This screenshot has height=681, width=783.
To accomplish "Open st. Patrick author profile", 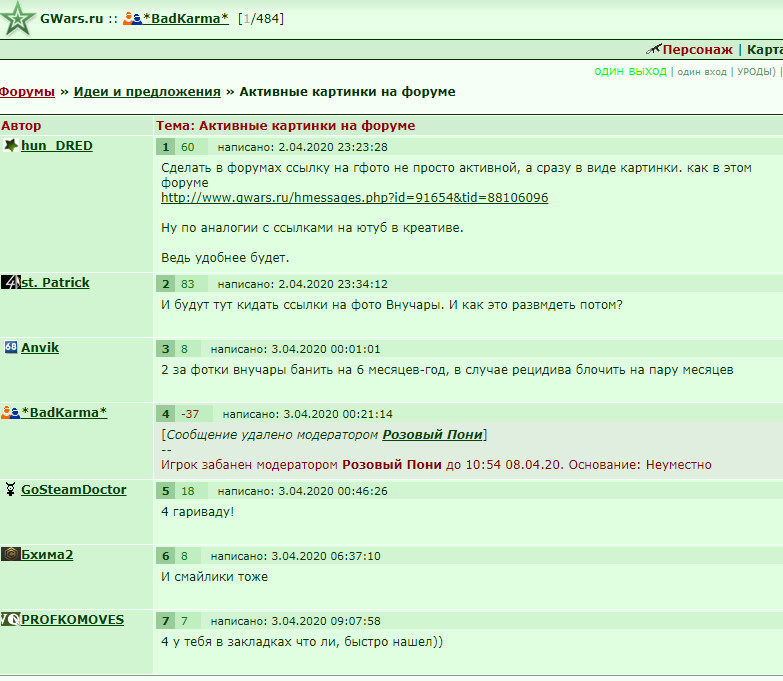I will click(x=55, y=283).
